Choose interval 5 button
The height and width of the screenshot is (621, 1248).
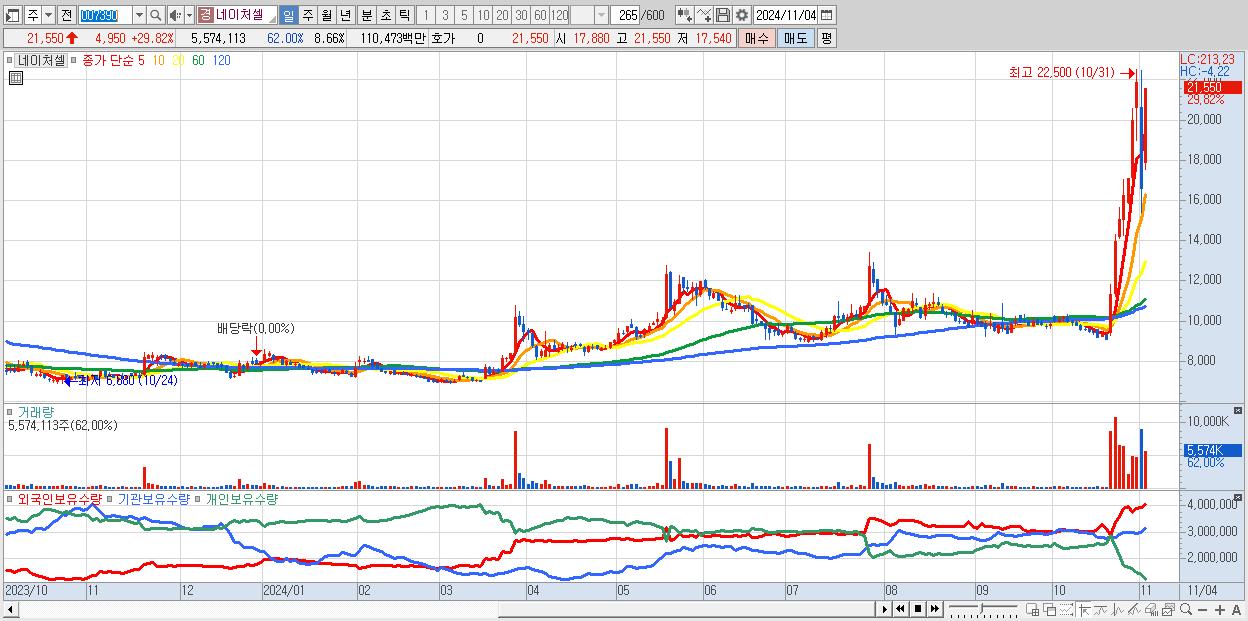tap(464, 16)
